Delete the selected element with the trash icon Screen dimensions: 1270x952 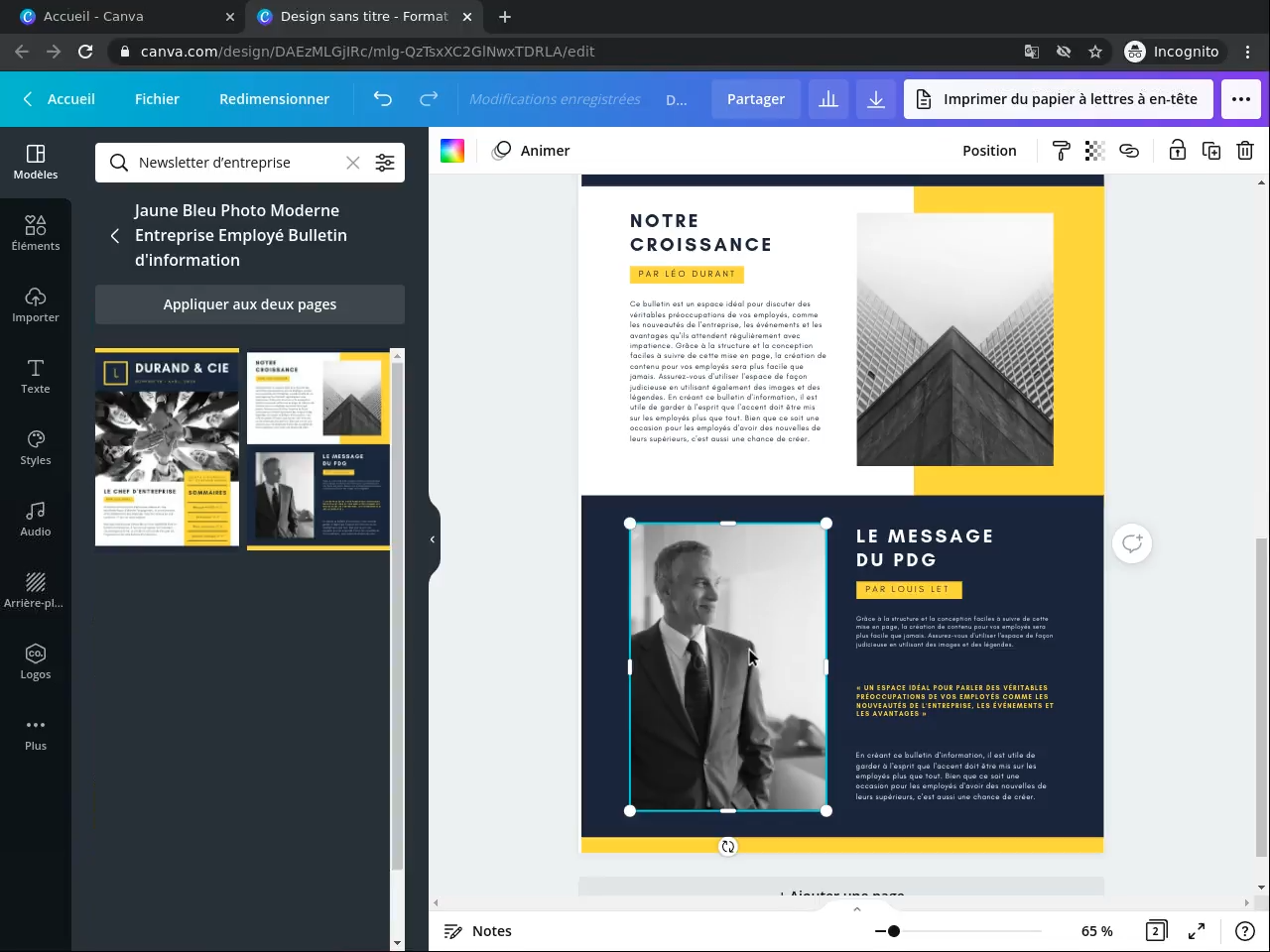tap(1245, 151)
